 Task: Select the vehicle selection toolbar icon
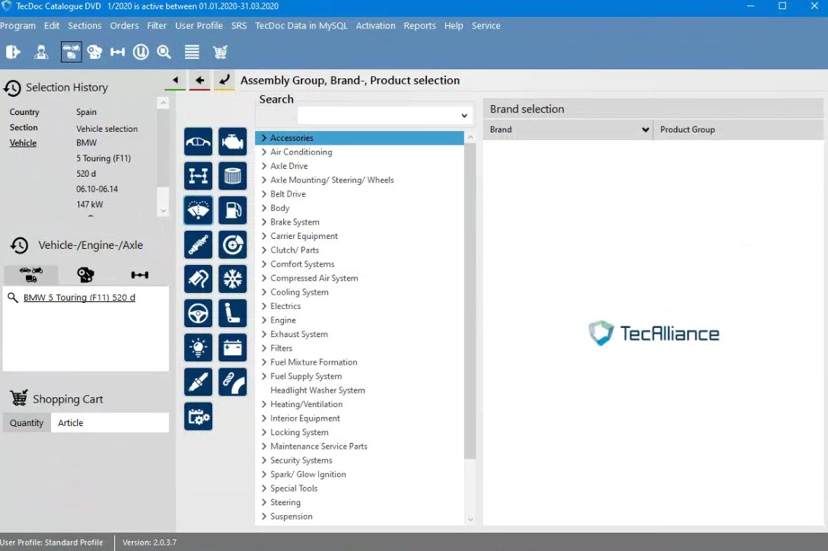tap(71, 52)
